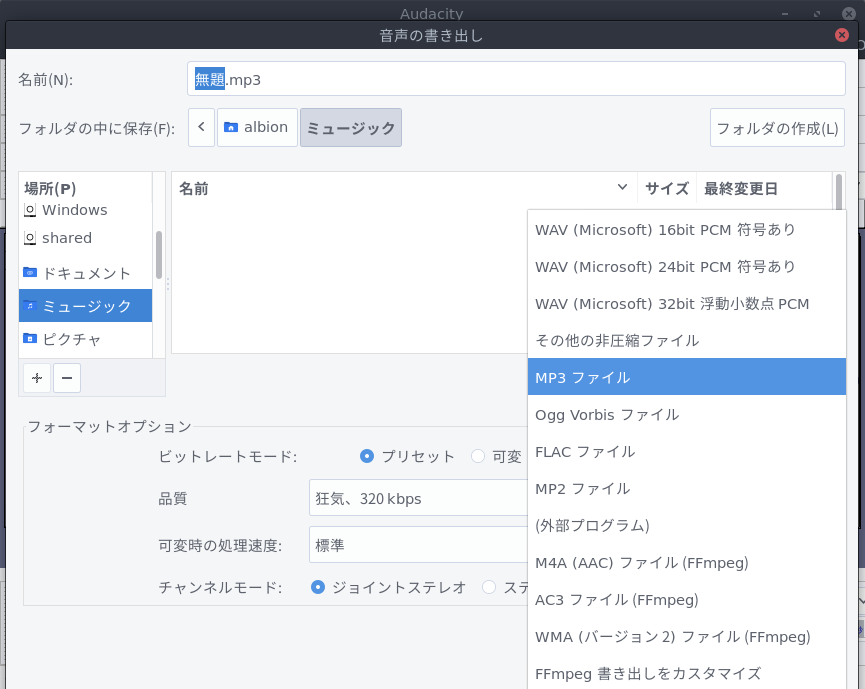The width and height of the screenshot is (865, 689).
Task: Navigate to albion via the breadcrumb button
Action: pos(257,127)
